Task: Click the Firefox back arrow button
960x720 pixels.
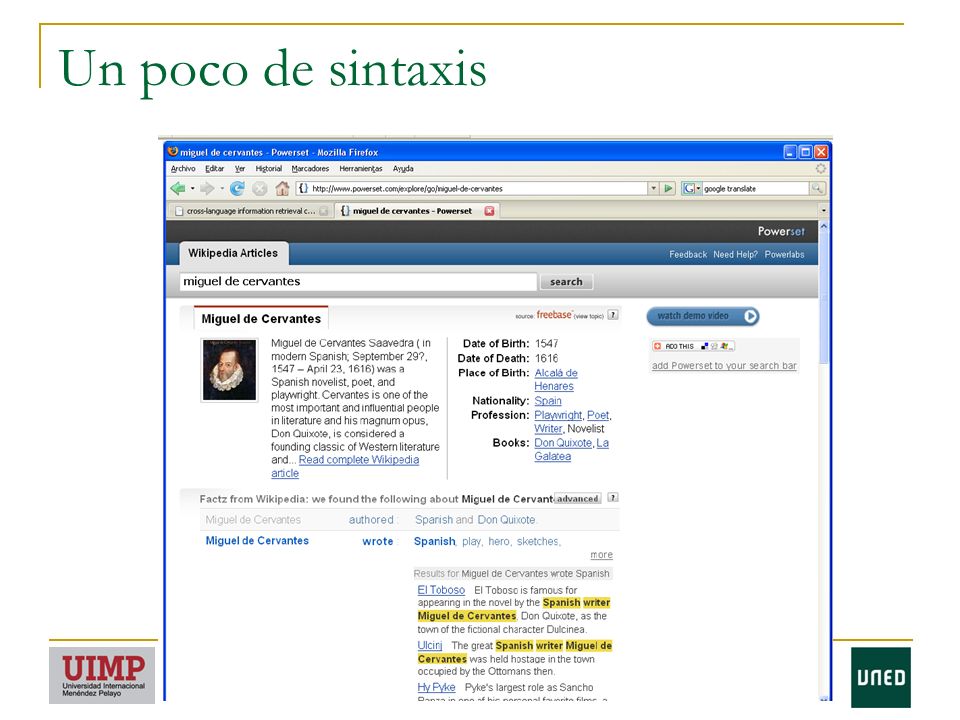Action: pyautogui.click(x=178, y=189)
